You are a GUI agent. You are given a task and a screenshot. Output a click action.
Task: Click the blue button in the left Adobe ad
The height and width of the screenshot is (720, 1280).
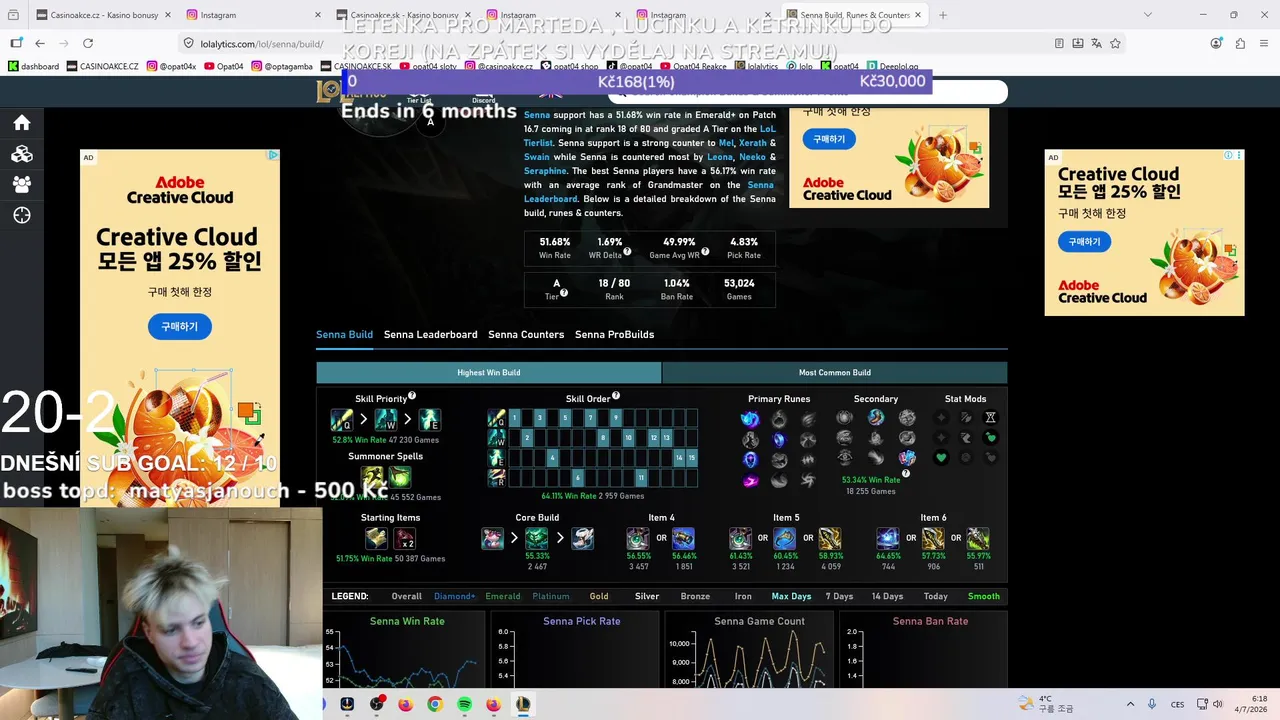pyautogui.click(x=180, y=326)
